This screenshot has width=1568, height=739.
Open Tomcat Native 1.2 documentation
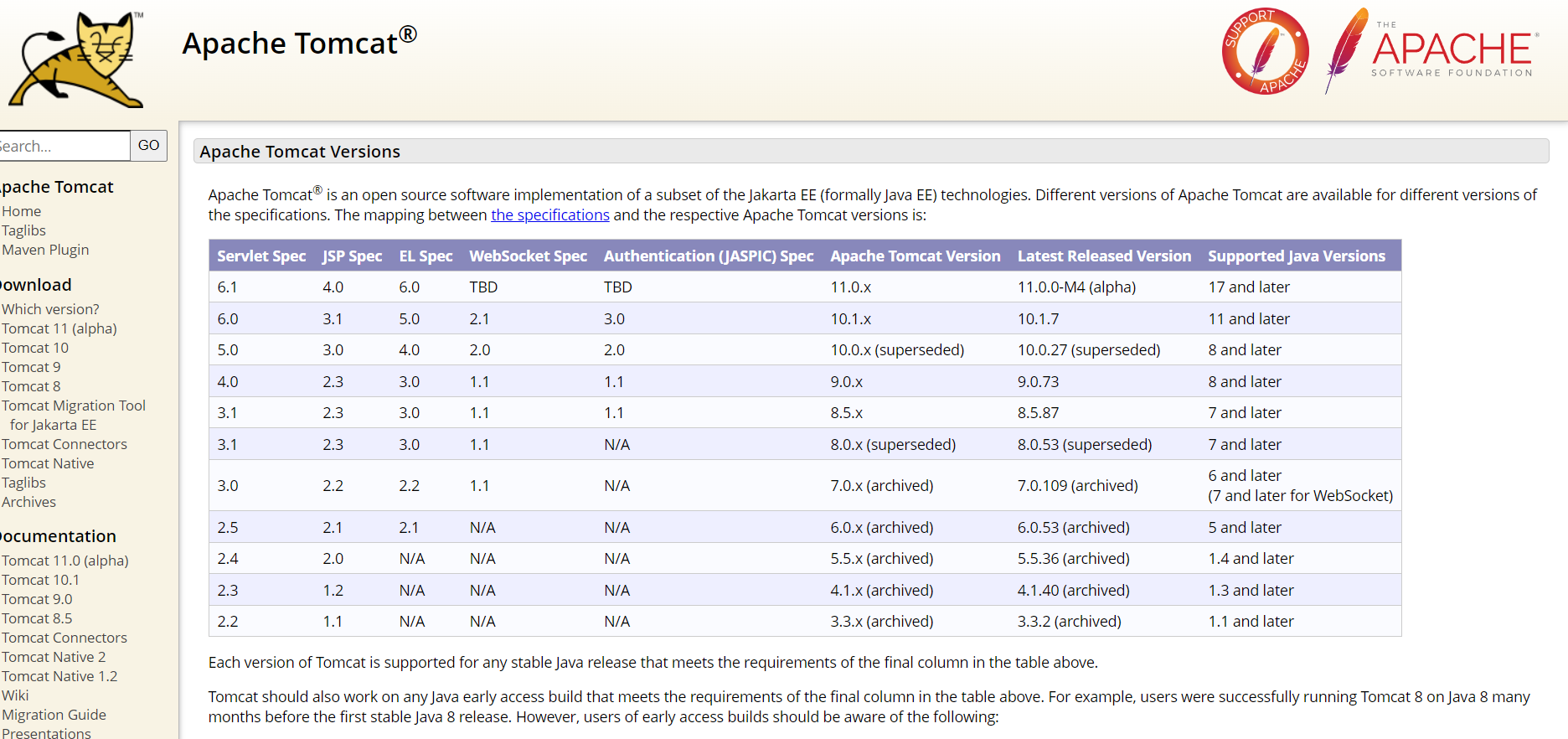point(59,676)
